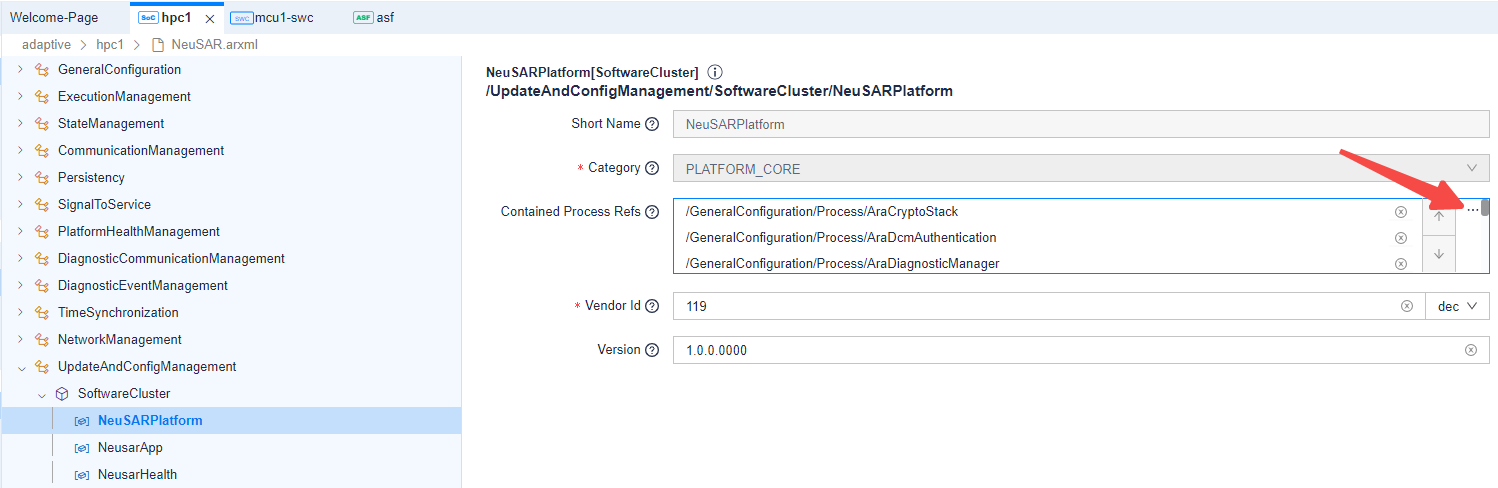
Task: Click help icon beside Contained Process Refs
Action: click(652, 212)
